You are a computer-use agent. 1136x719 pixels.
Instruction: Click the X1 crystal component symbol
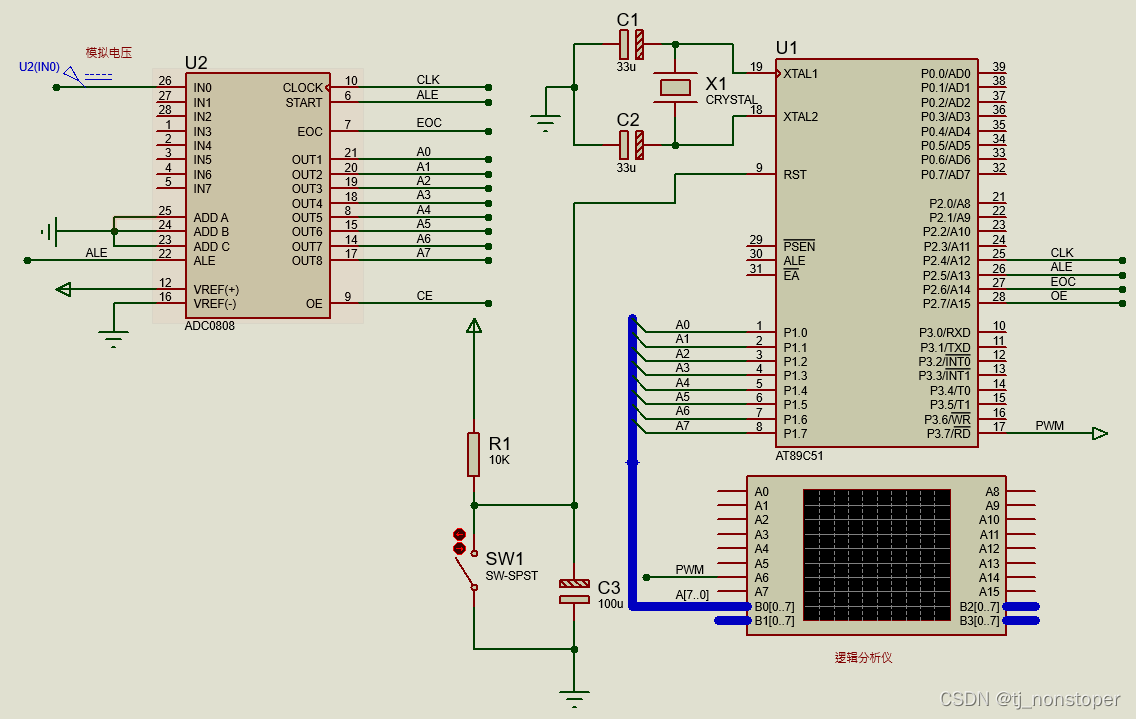pyautogui.click(x=675, y=88)
